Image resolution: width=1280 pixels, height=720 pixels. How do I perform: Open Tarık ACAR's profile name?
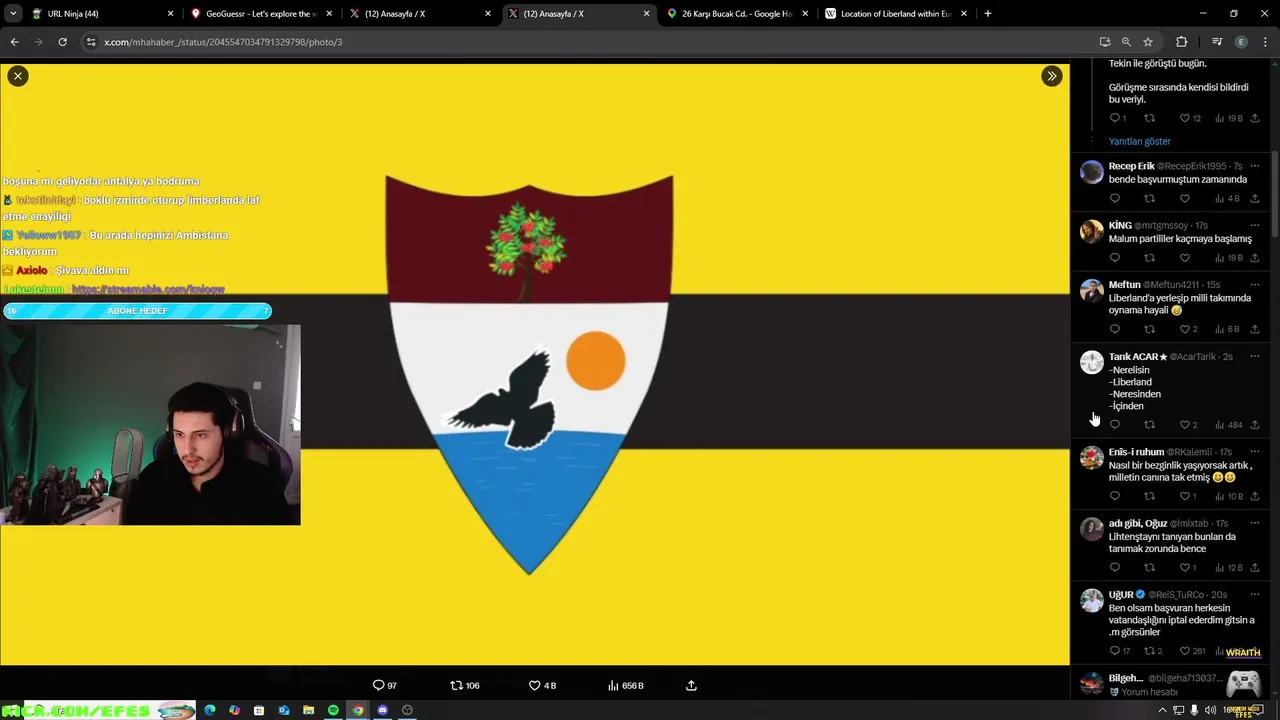[x=1137, y=356]
